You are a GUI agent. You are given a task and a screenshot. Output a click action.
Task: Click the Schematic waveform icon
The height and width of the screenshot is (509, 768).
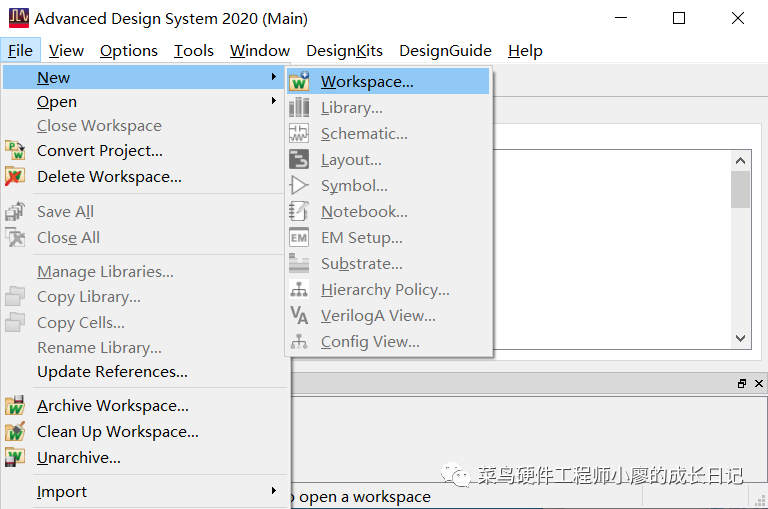(x=299, y=133)
